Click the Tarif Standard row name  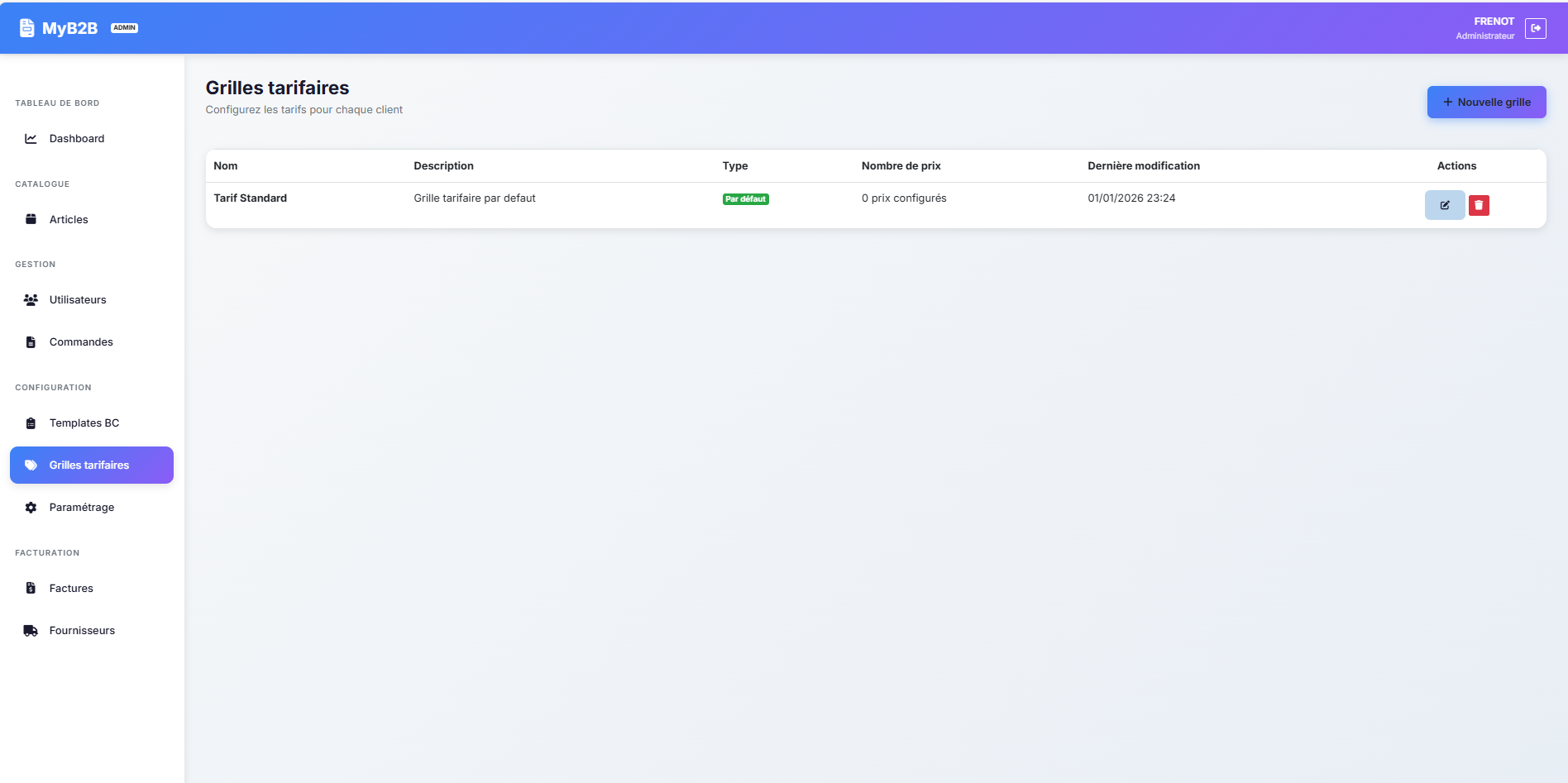tap(251, 198)
